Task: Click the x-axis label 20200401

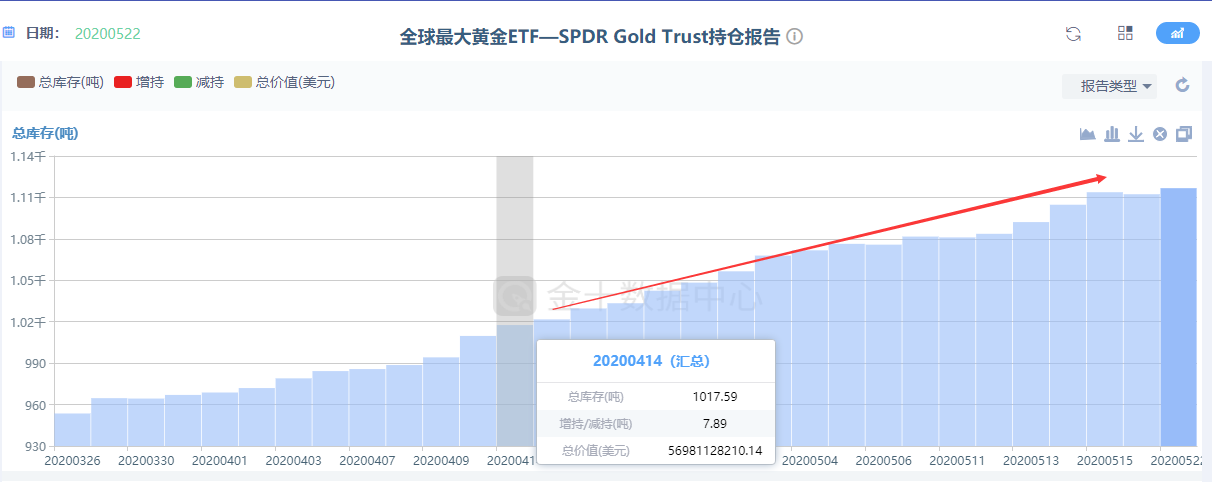Action: pyautogui.click(x=220, y=461)
